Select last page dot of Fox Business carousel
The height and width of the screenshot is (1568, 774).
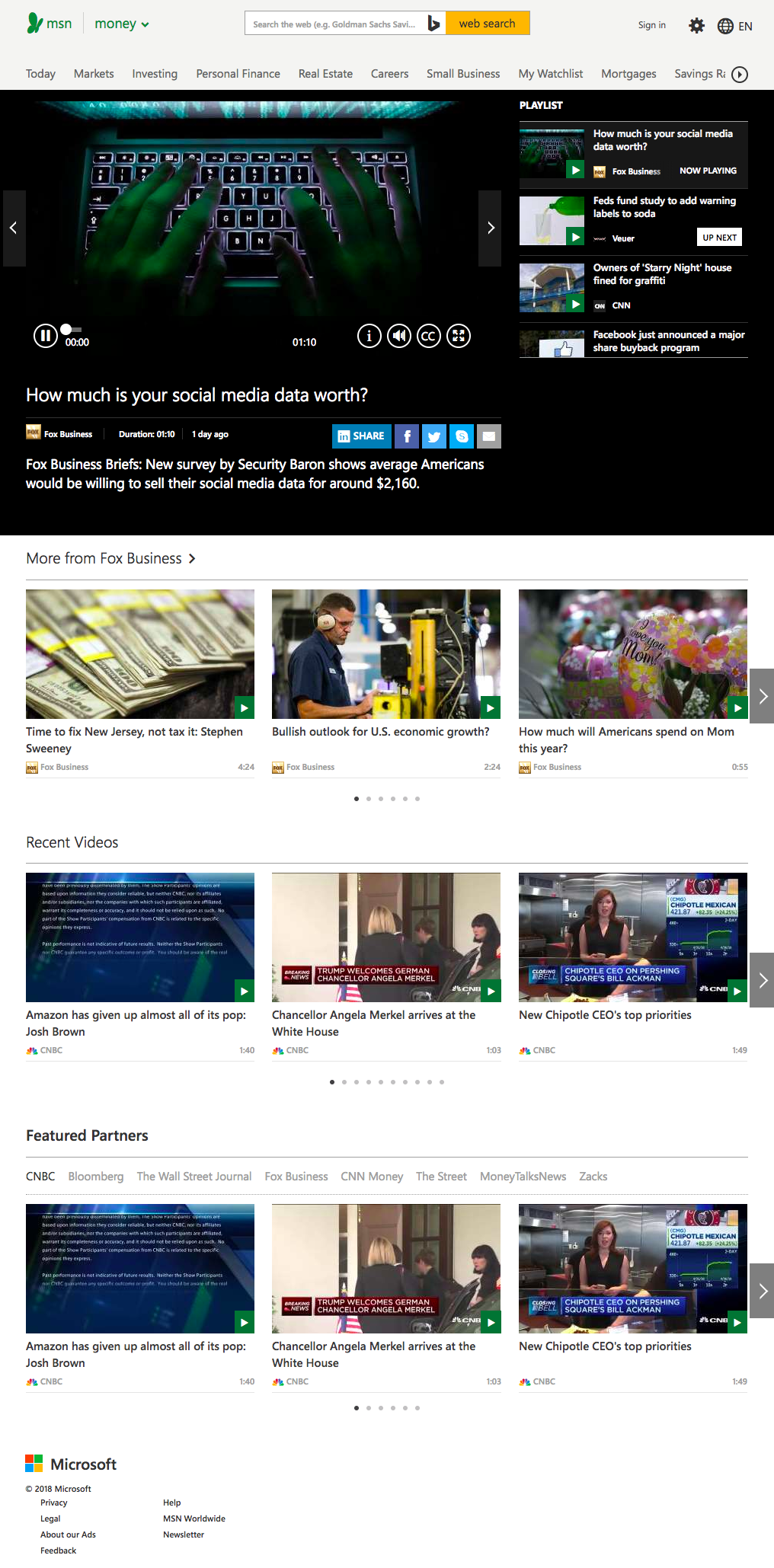point(417,799)
